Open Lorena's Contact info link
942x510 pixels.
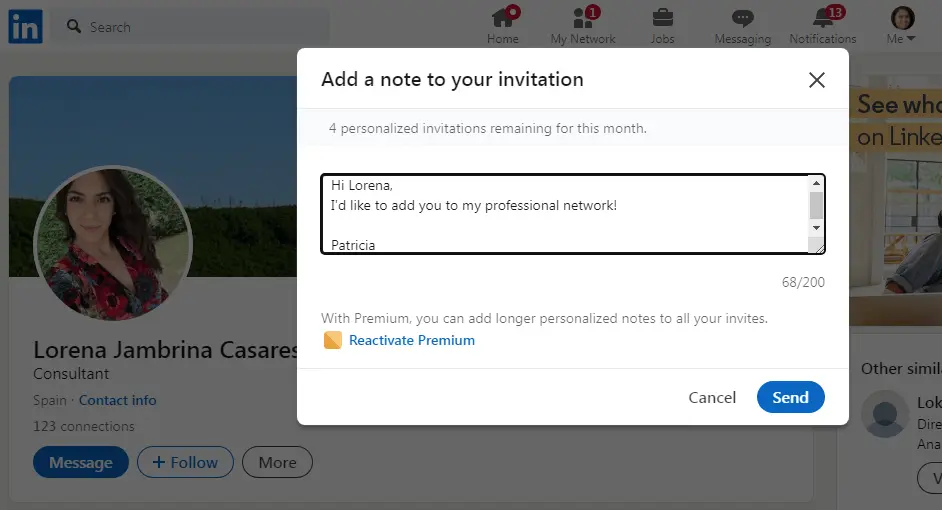coord(118,400)
